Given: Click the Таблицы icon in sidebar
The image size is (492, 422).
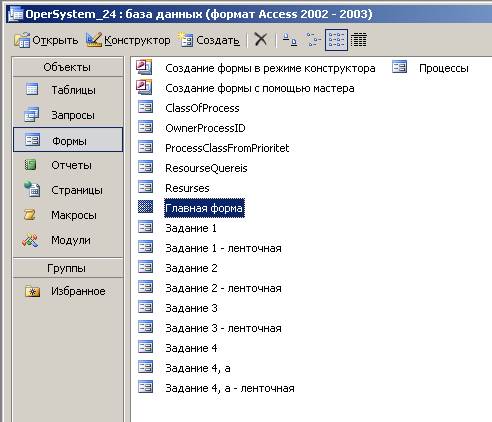Looking at the screenshot, I should pos(32,89).
